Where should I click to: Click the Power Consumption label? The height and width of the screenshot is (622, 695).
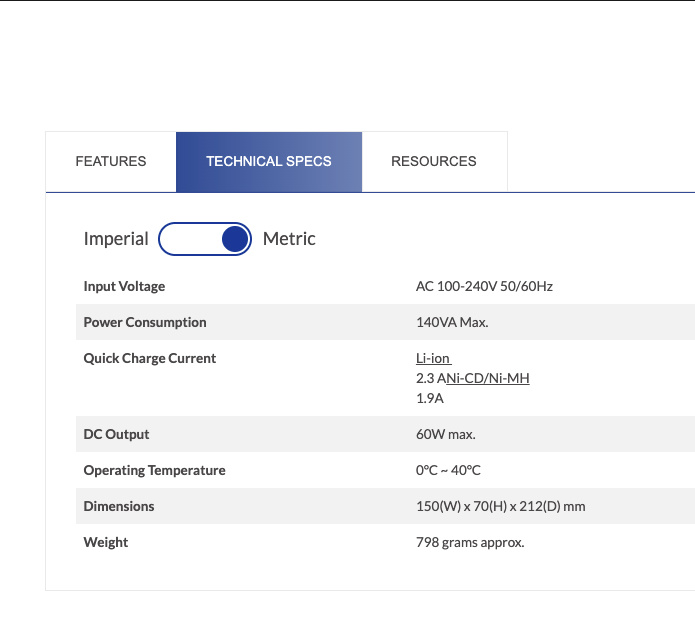[x=145, y=322]
